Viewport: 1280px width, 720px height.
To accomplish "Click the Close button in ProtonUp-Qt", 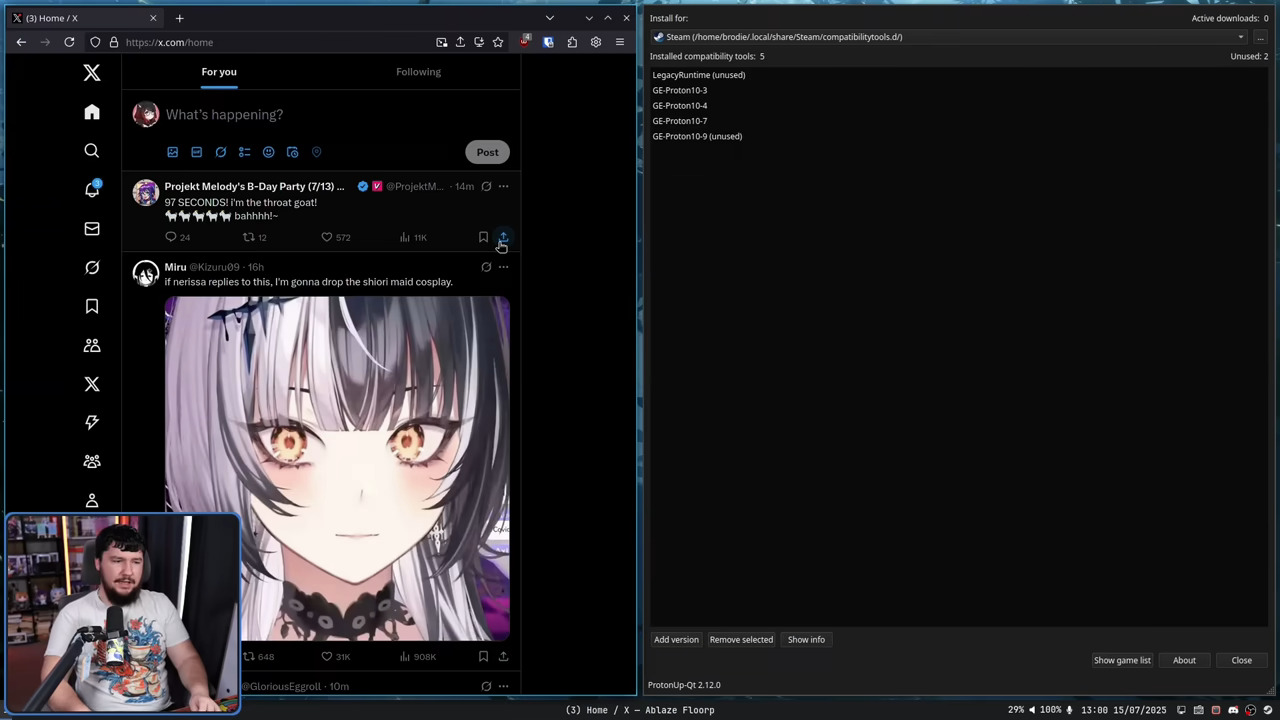I will tap(1241, 660).
